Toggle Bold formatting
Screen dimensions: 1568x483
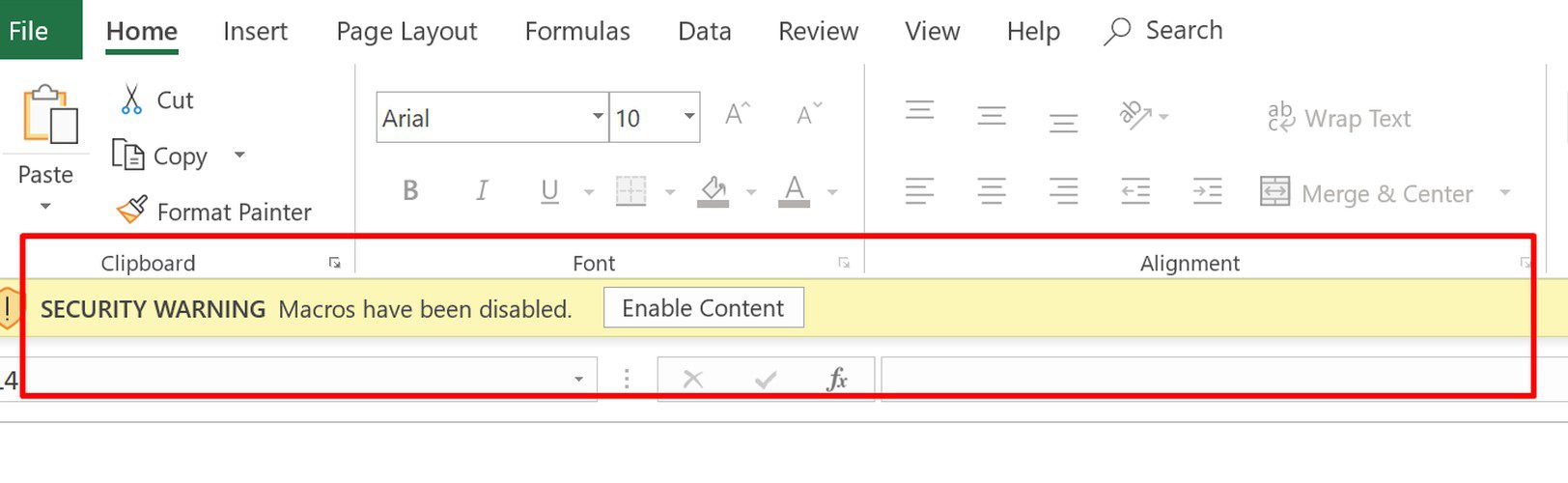(x=410, y=191)
